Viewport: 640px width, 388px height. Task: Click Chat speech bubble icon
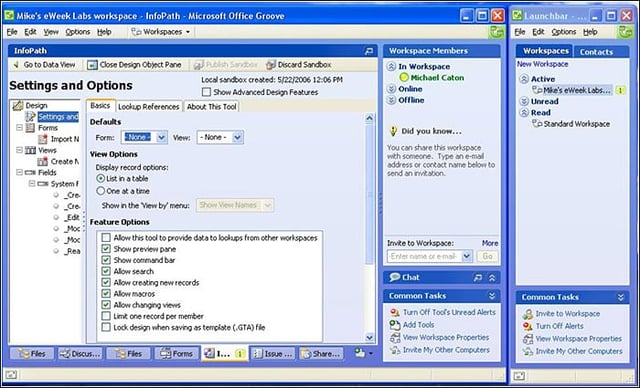click(394, 277)
